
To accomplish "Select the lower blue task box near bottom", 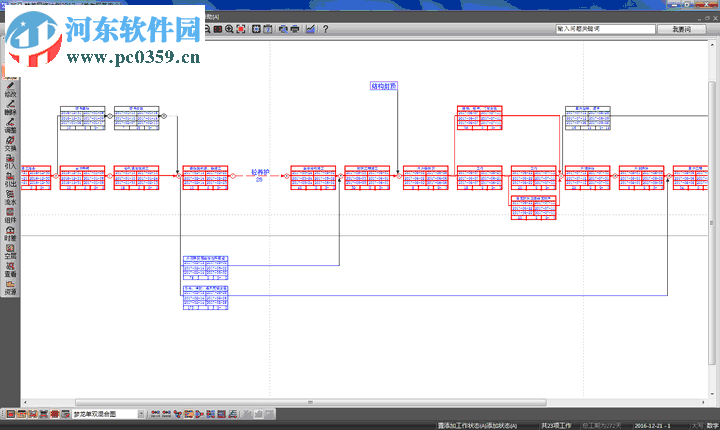I will click(205, 298).
